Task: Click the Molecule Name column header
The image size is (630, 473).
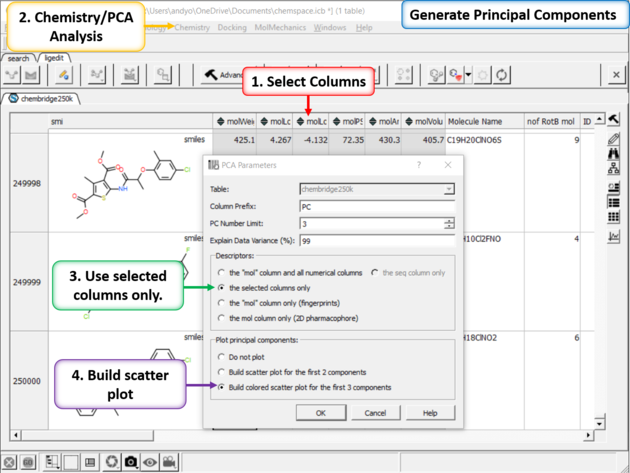Action: click(x=475, y=121)
